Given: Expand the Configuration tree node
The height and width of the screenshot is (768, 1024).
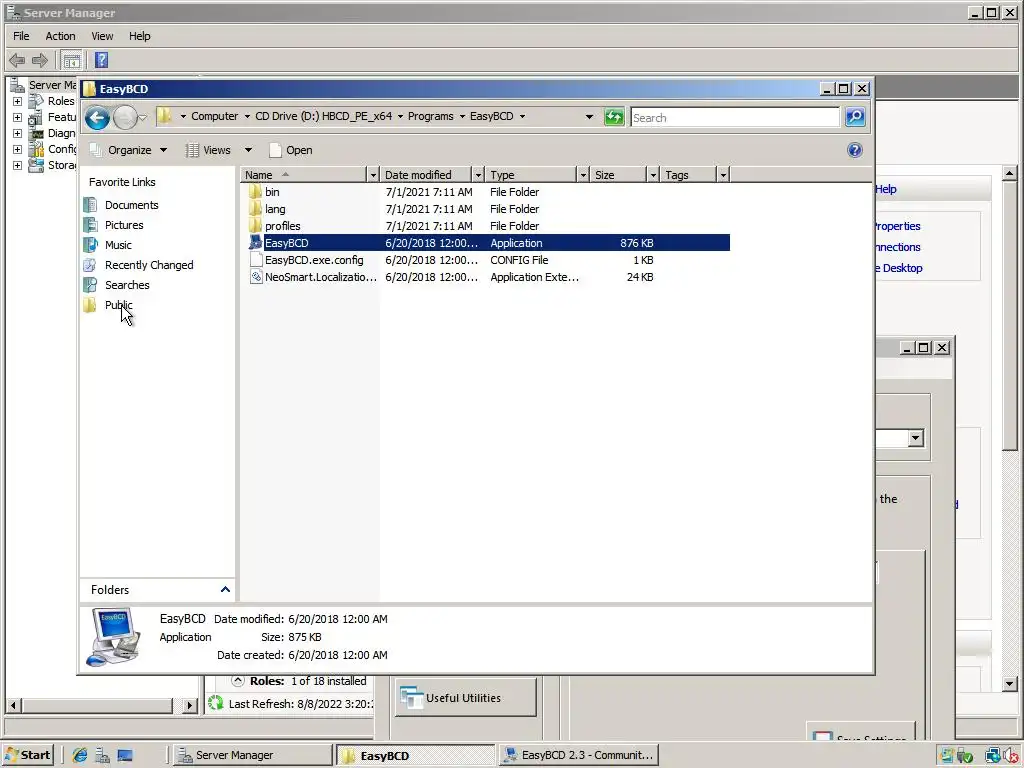Looking at the screenshot, I should click(x=18, y=150).
